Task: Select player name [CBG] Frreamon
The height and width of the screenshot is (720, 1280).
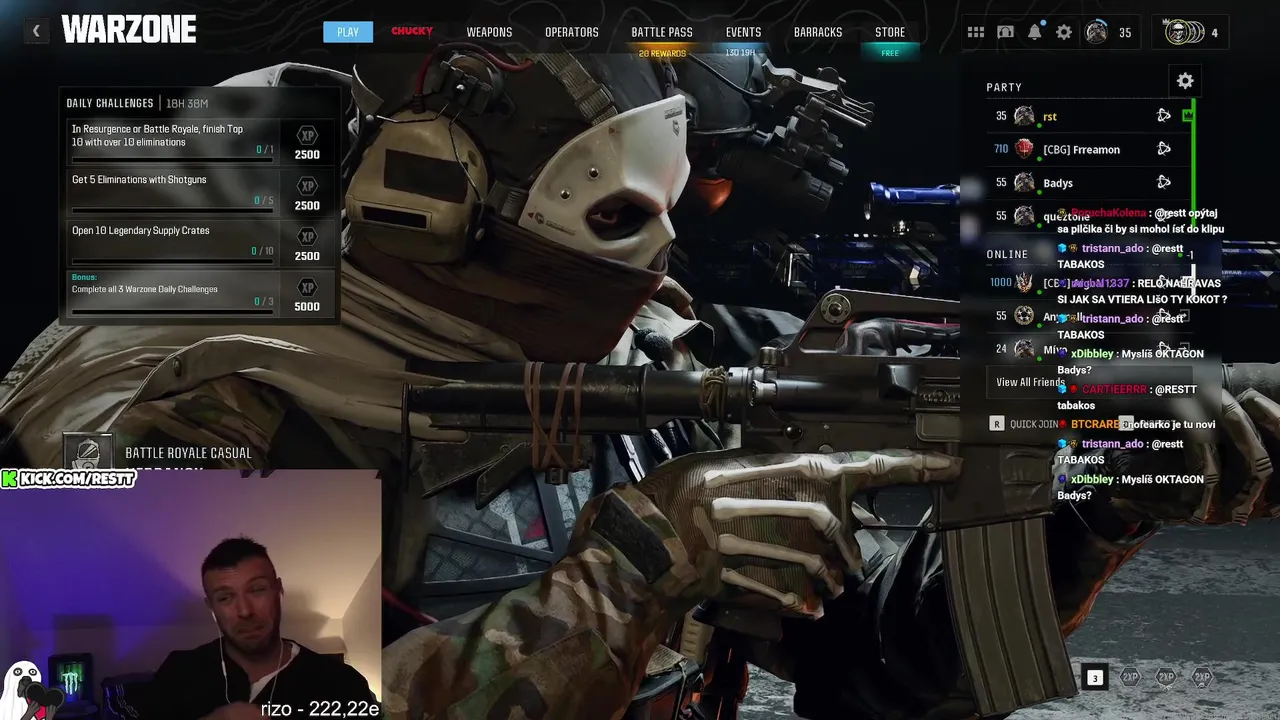Action: pos(1081,150)
